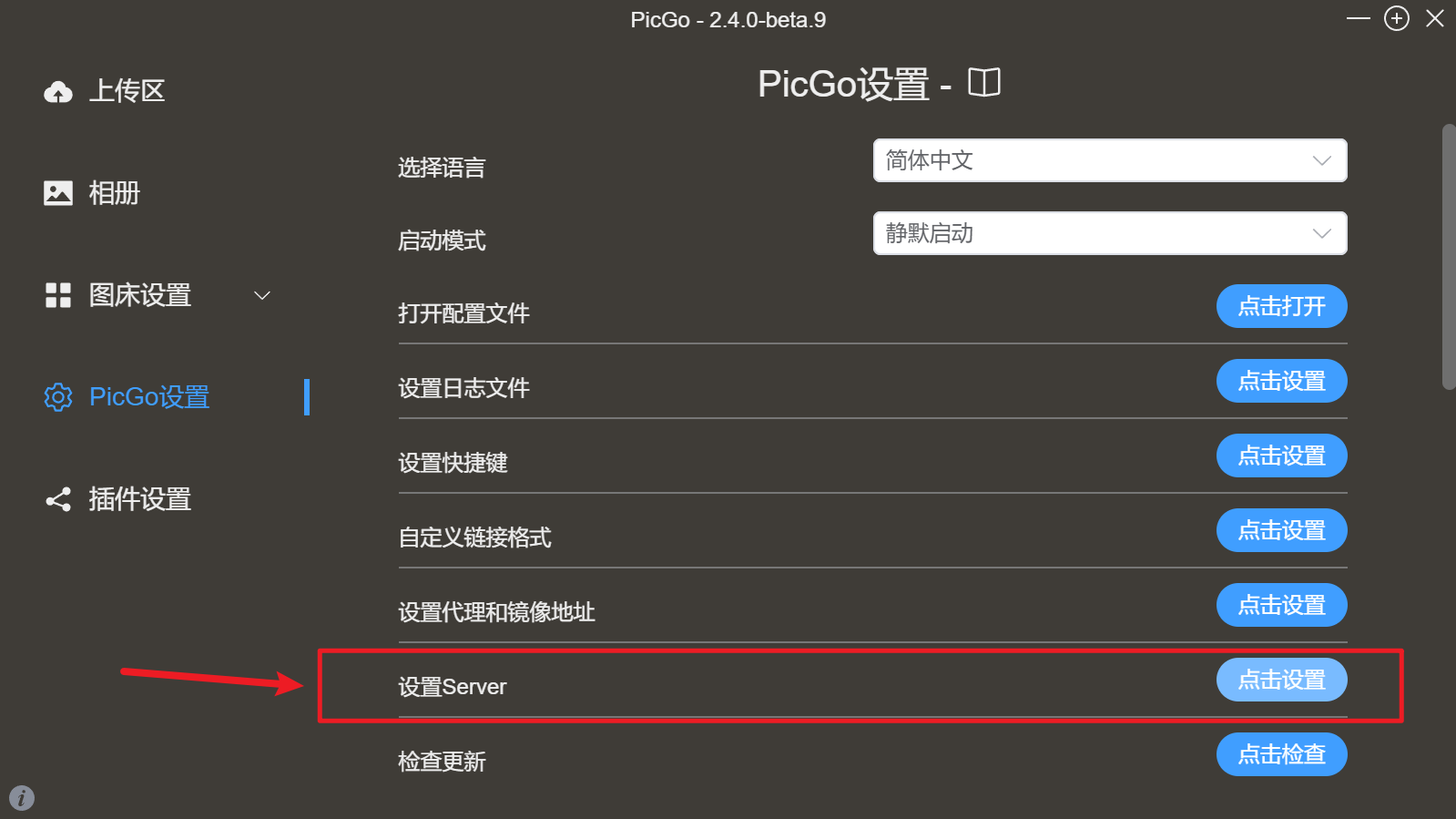This screenshot has width=1456, height=819.
Task: Click 点击检查 to check for updates
Action: point(1280,754)
